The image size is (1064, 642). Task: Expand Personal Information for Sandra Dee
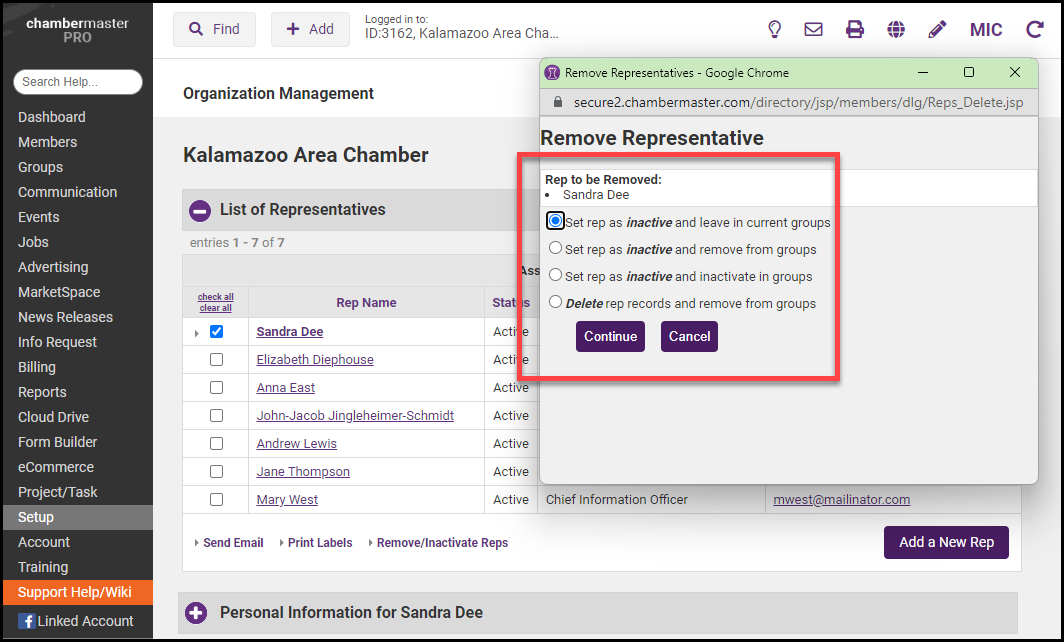(x=196, y=612)
